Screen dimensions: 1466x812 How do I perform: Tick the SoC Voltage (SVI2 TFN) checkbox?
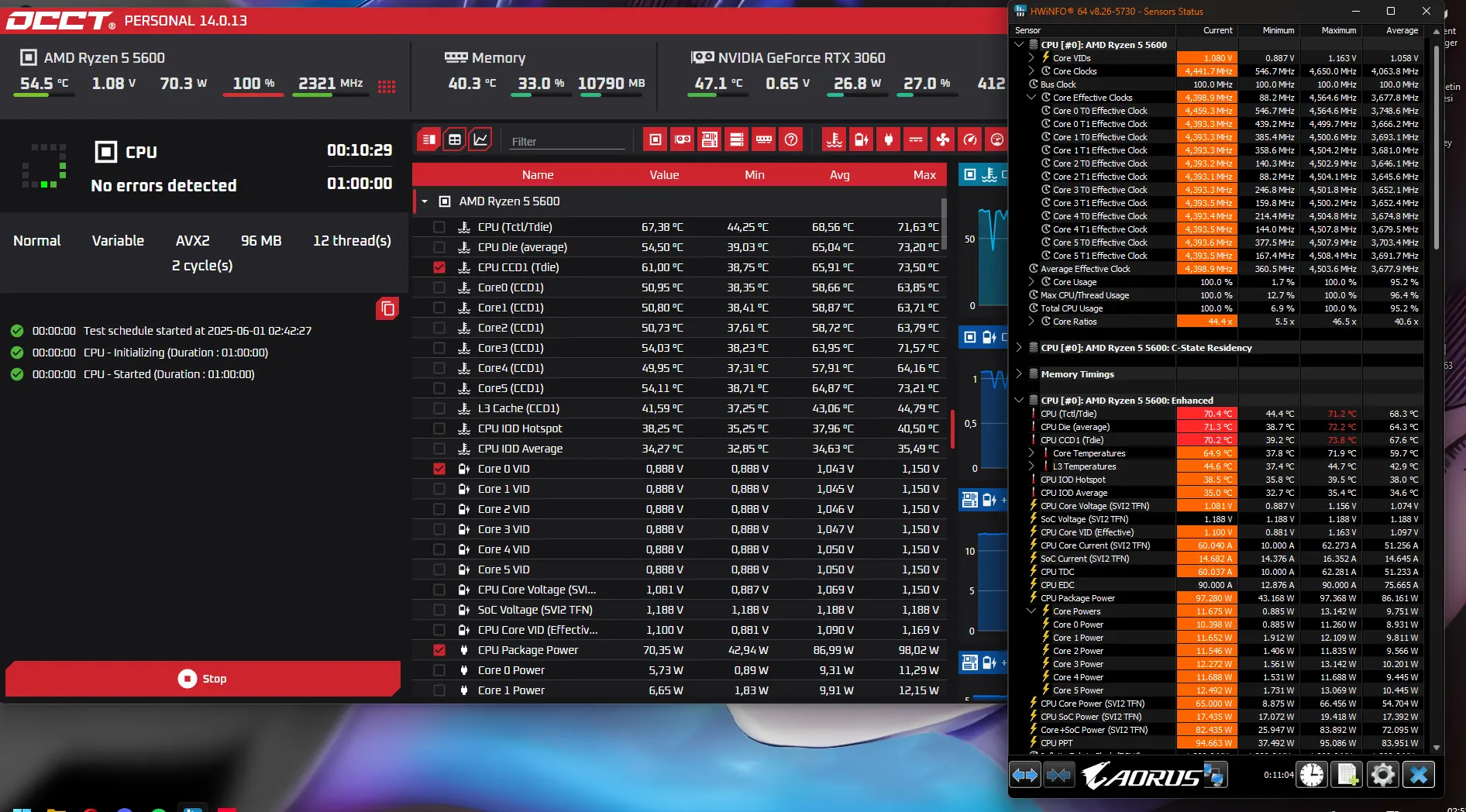[x=439, y=610]
